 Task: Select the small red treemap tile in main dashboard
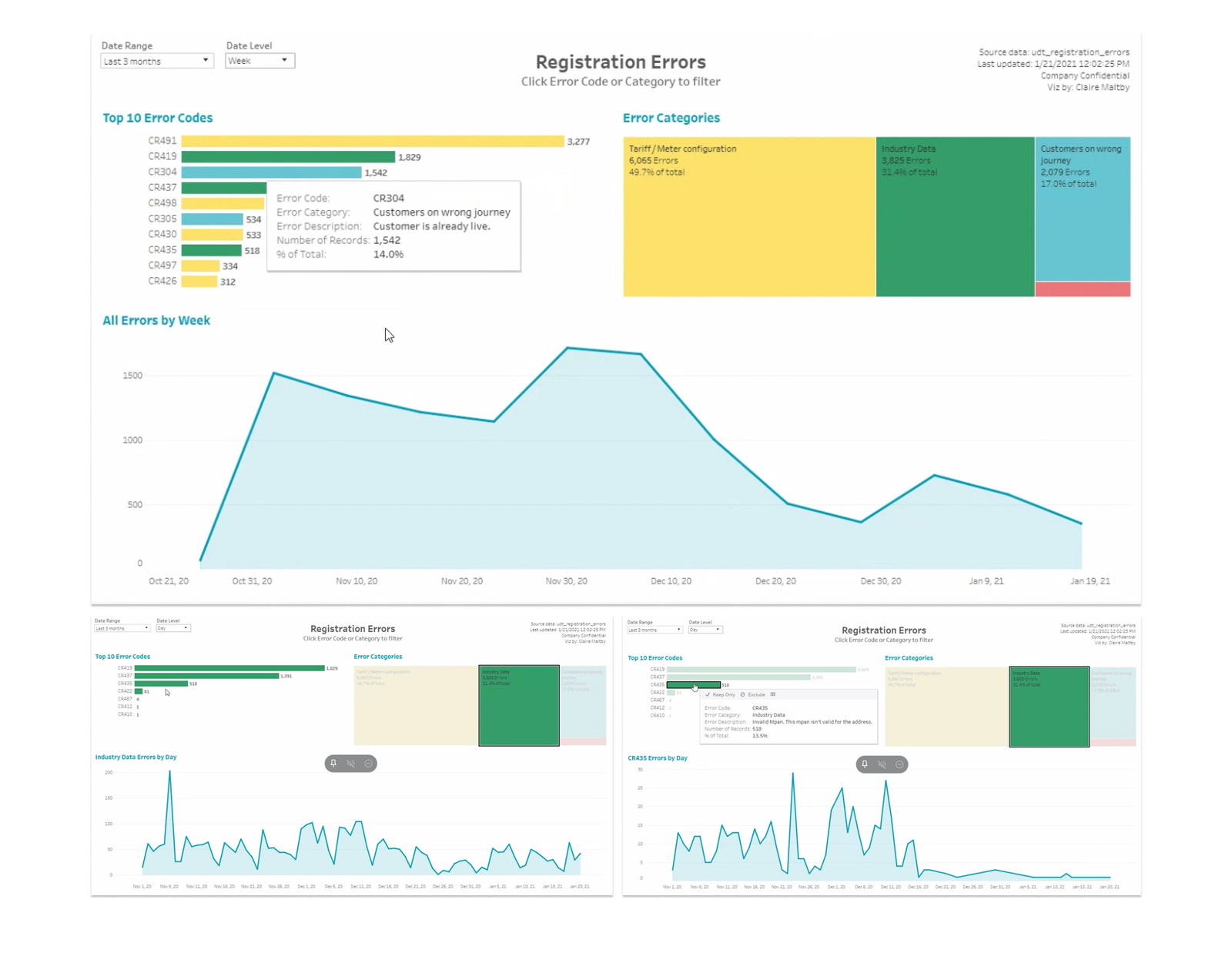[1083, 289]
